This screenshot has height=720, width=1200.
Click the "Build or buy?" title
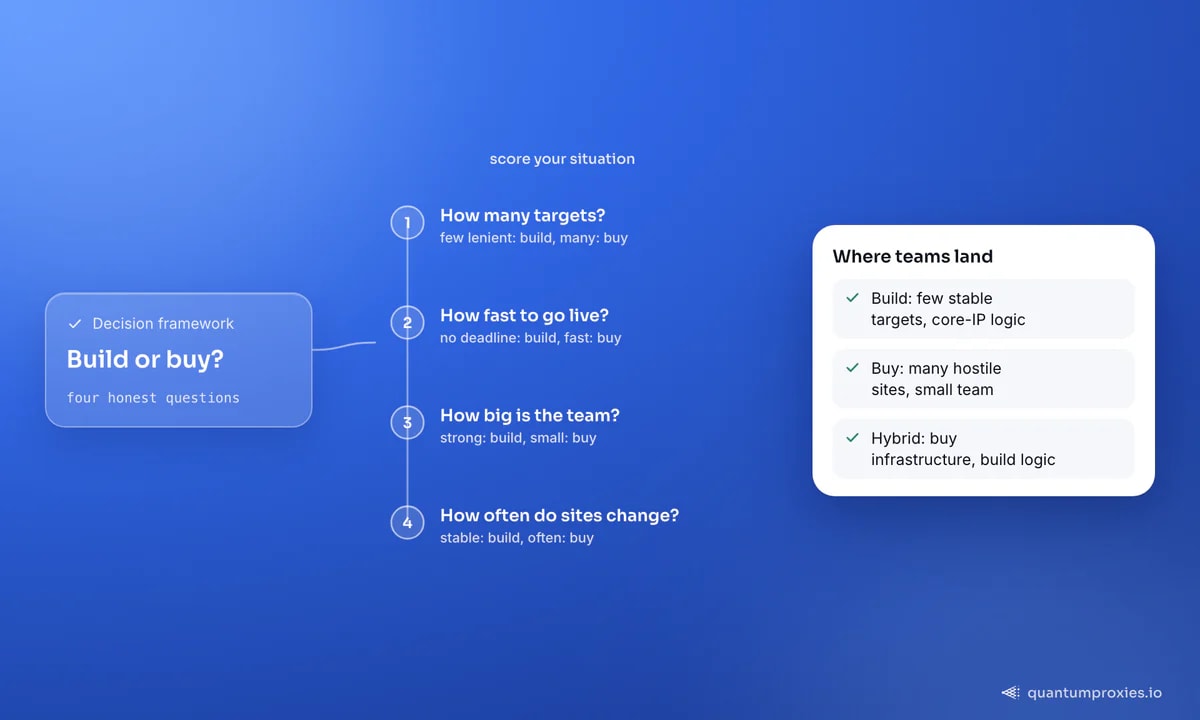(x=145, y=359)
